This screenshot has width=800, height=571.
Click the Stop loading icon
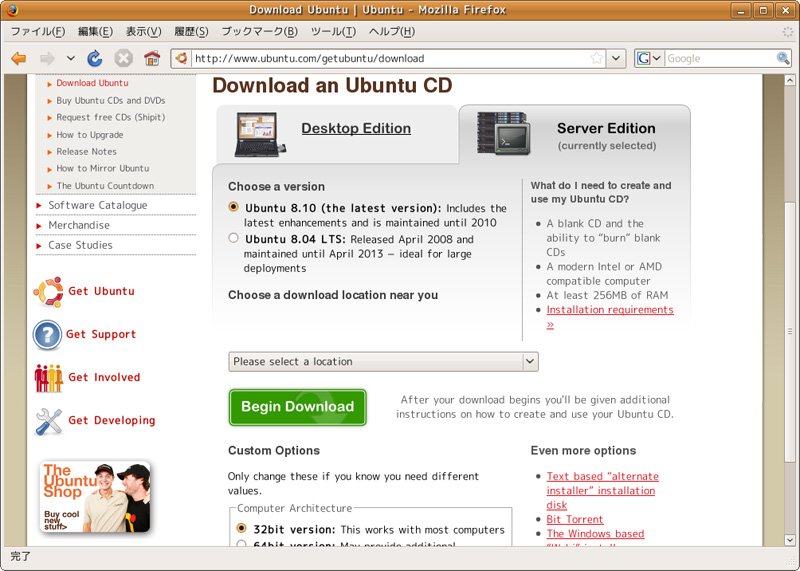[123, 59]
